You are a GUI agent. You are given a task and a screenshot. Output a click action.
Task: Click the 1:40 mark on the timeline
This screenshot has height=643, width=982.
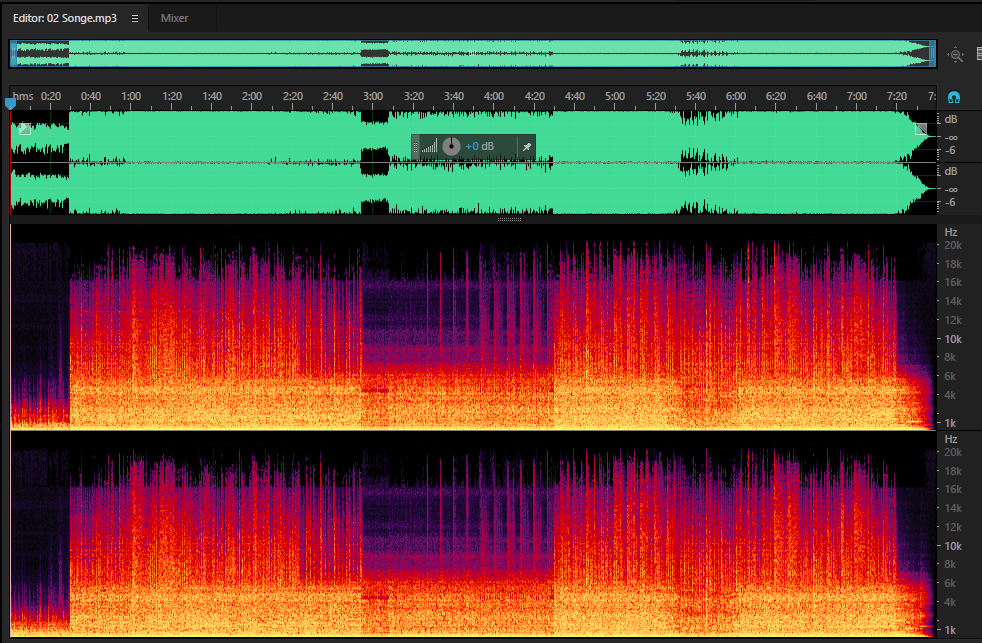pyautogui.click(x=212, y=96)
